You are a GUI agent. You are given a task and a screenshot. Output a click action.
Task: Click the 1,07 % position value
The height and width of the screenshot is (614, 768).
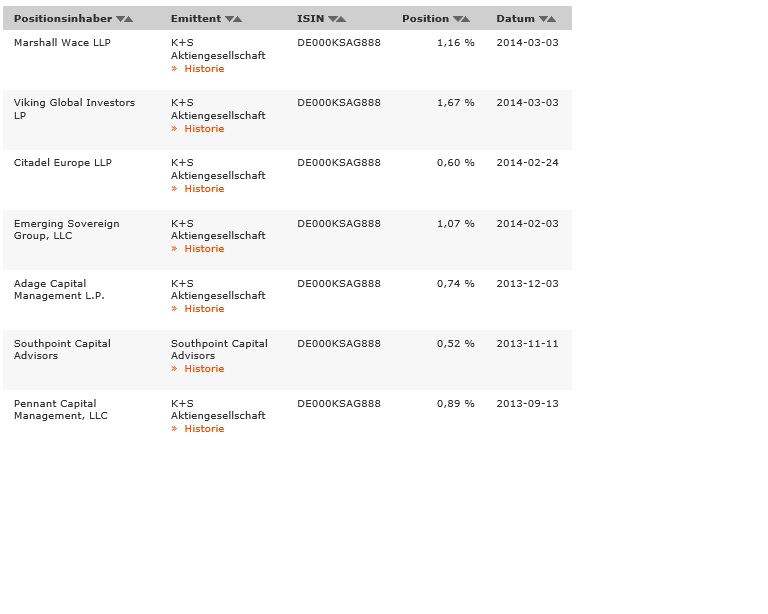(x=456, y=224)
